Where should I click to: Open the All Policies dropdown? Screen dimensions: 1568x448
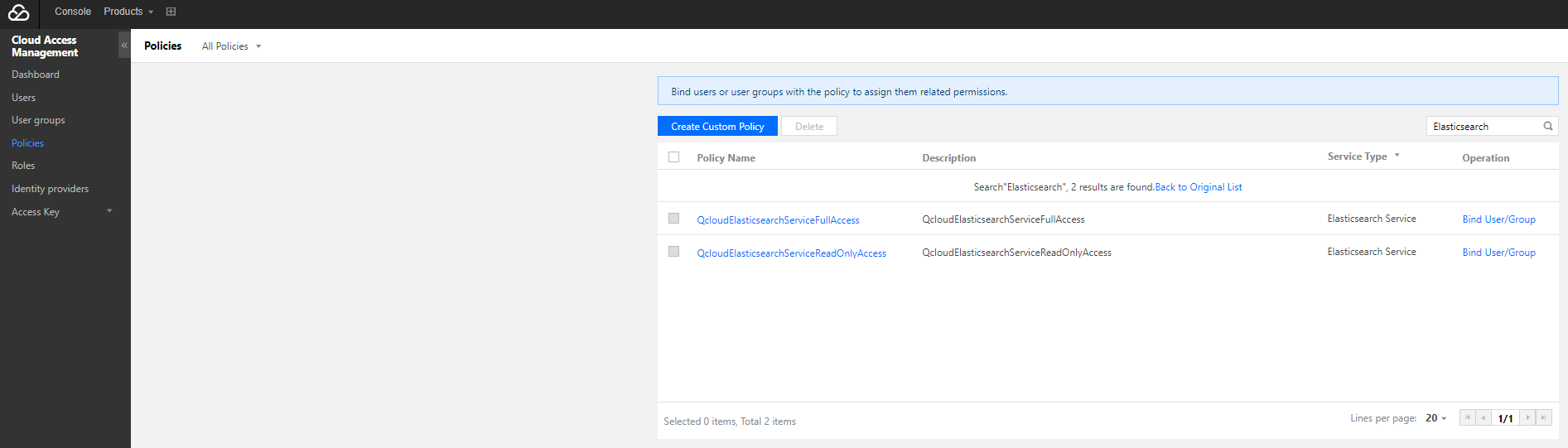(x=231, y=46)
